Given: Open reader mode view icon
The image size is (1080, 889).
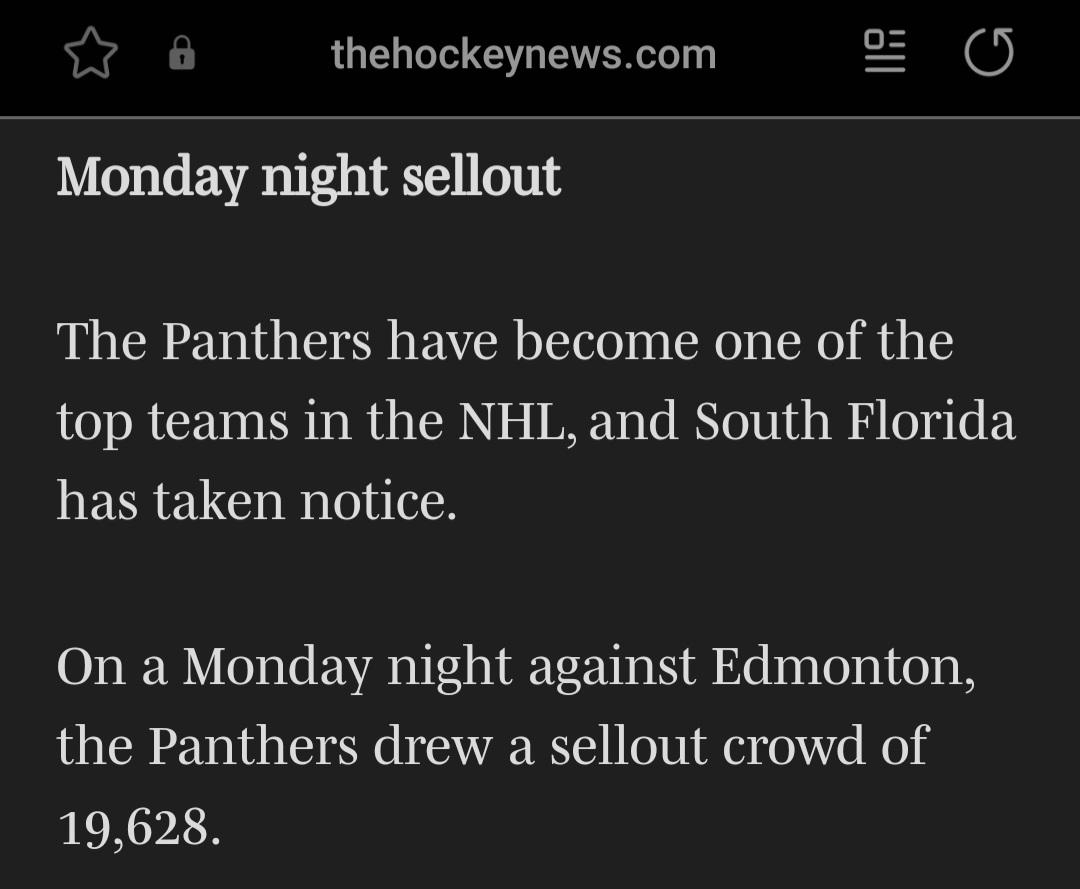Looking at the screenshot, I should point(884,52).
